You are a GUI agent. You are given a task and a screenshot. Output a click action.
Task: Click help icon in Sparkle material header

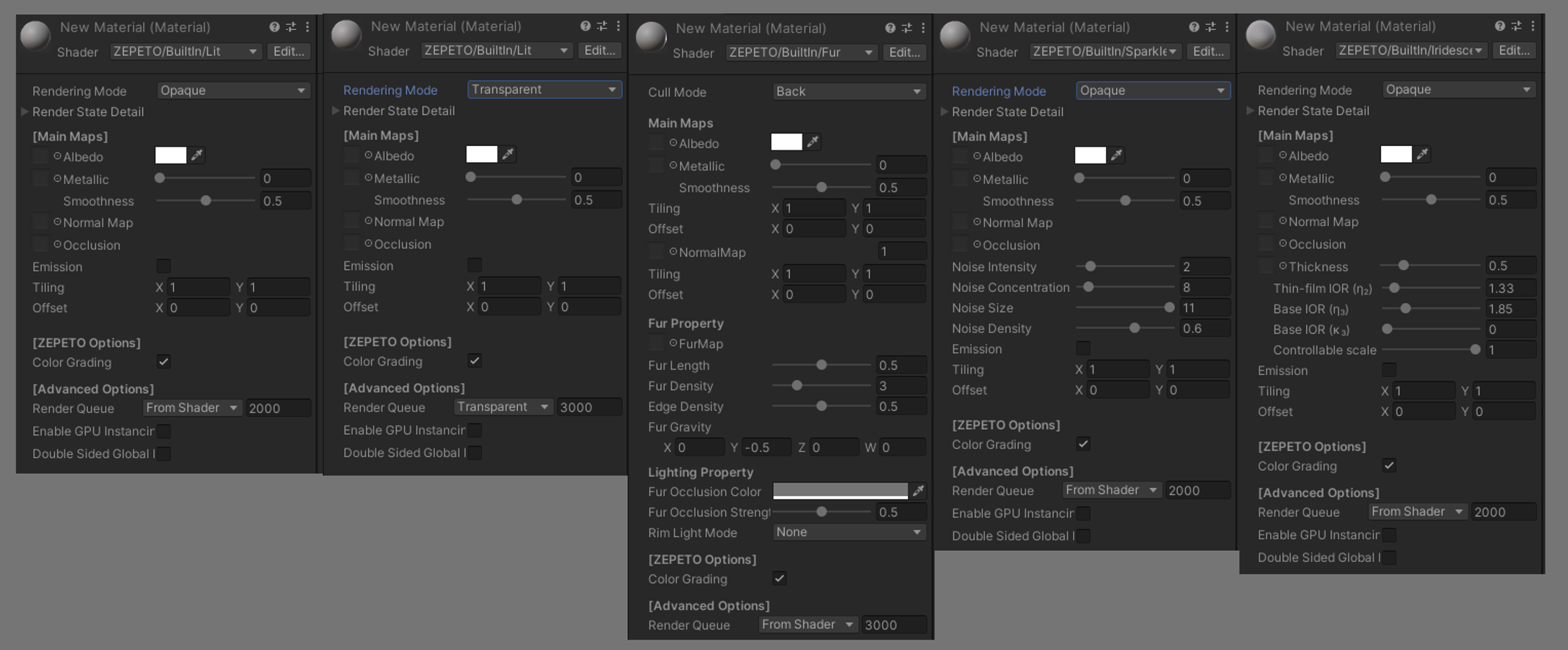click(x=1194, y=27)
